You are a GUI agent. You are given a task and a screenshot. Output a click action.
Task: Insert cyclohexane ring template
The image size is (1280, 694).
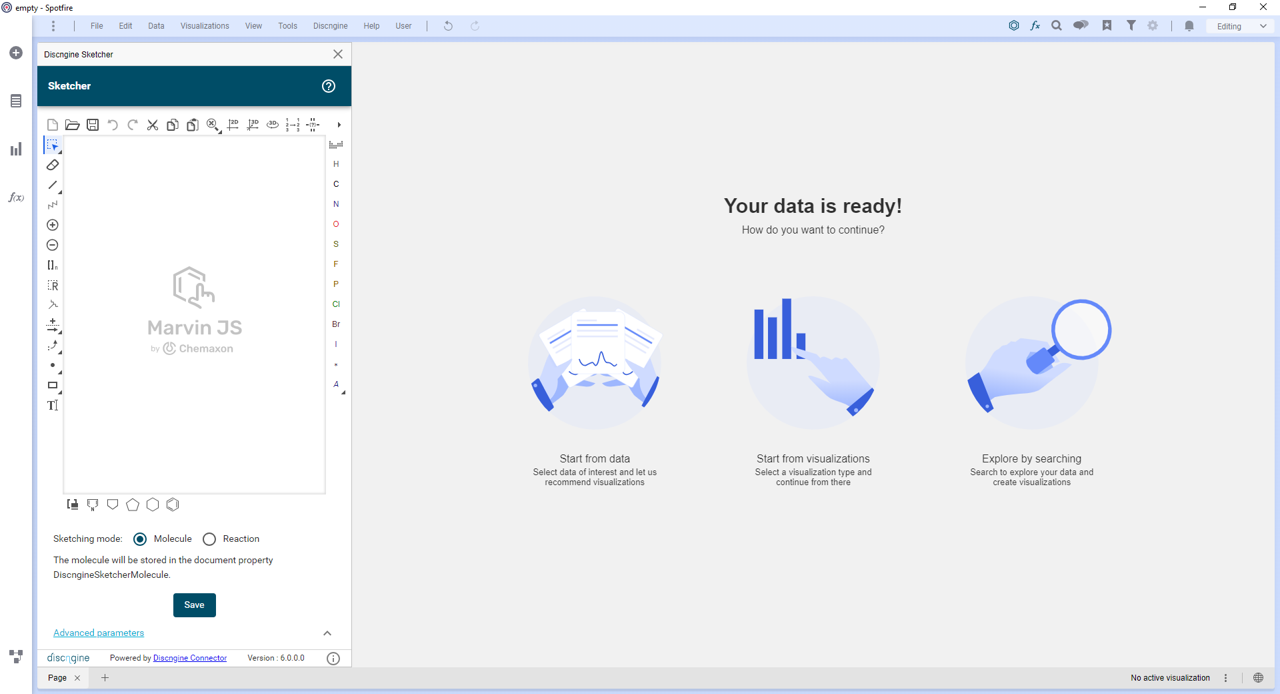(x=153, y=505)
